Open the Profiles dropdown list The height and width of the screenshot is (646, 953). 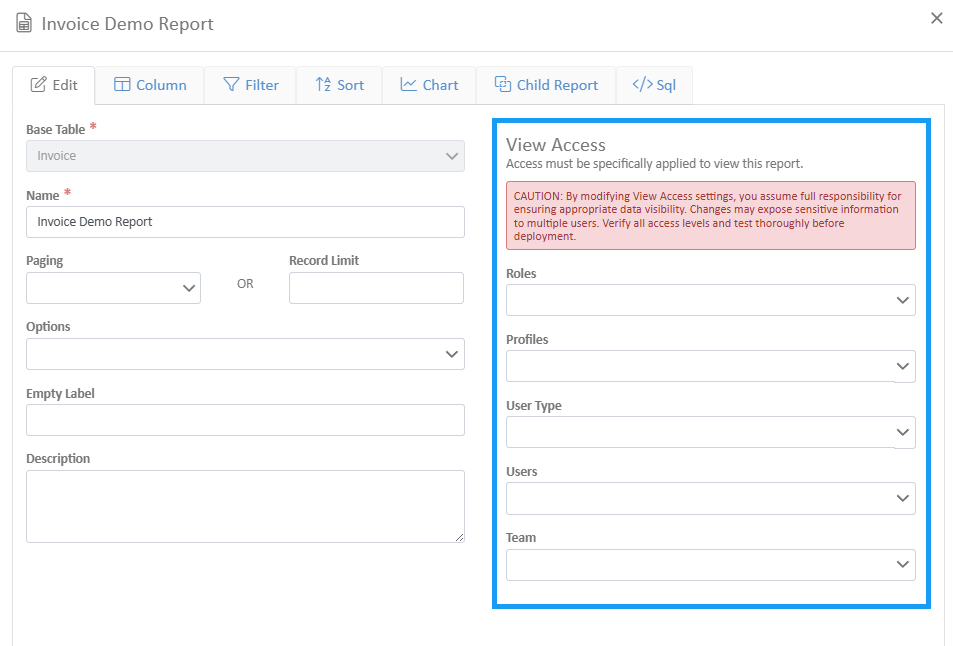[710, 366]
